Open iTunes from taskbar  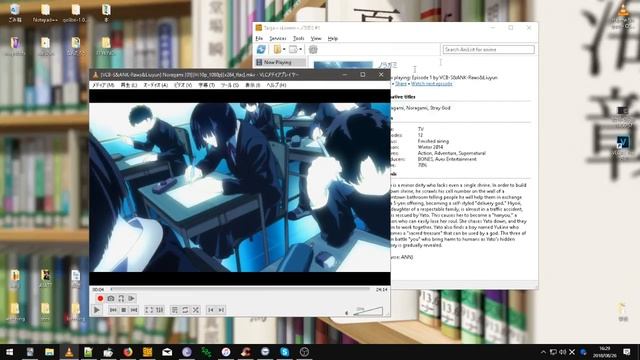[226, 352]
